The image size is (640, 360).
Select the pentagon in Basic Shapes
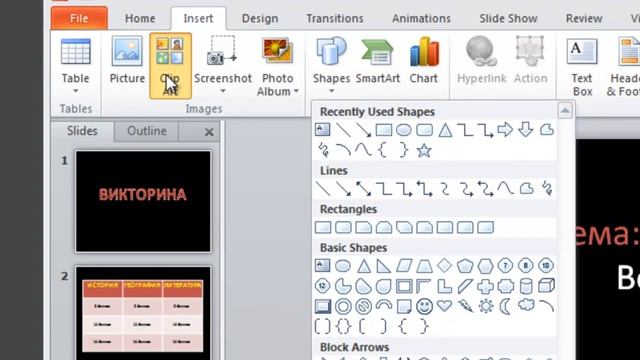[x=465, y=266]
